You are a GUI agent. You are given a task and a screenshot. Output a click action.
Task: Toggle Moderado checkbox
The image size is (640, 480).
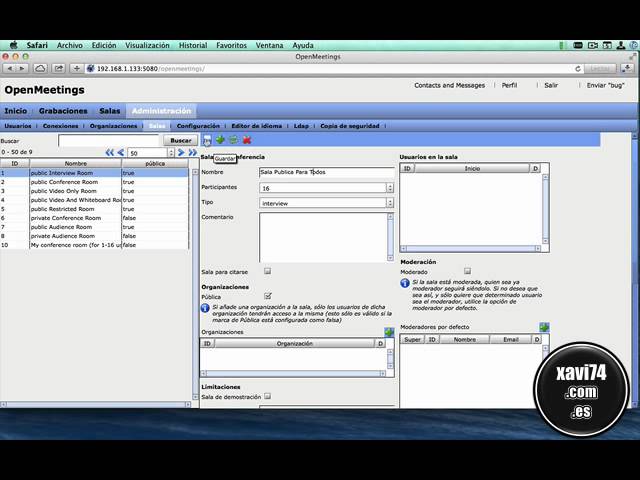(x=467, y=271)
